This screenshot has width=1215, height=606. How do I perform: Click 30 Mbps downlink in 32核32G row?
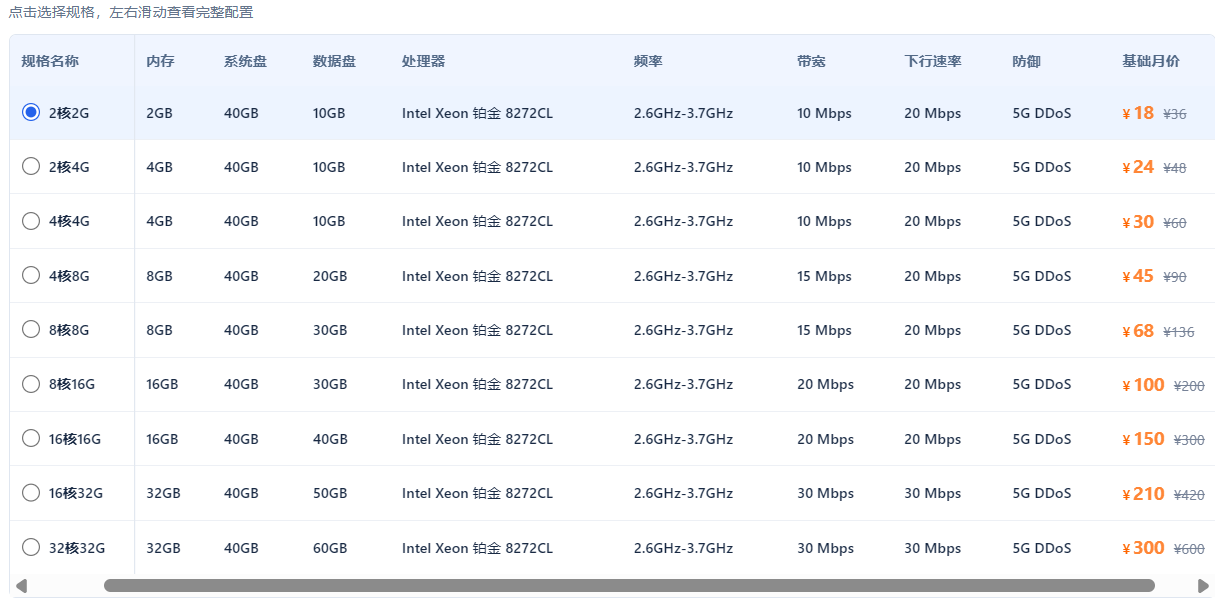933,548
